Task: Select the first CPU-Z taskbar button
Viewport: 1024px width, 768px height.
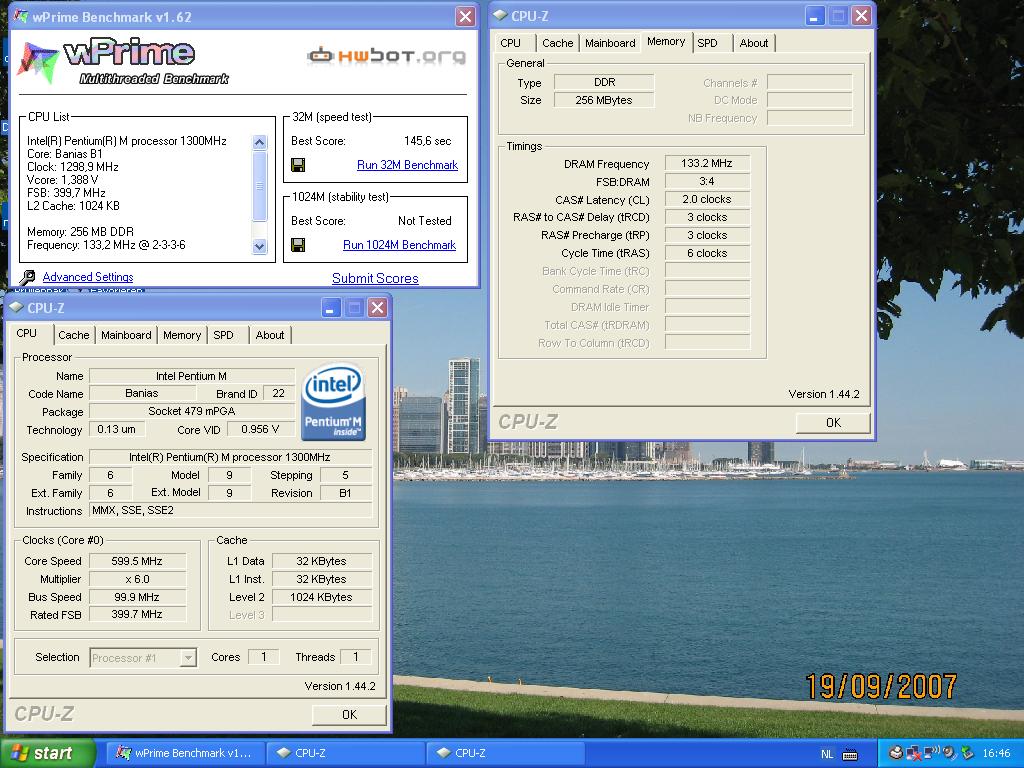Action: pos(346,753)
